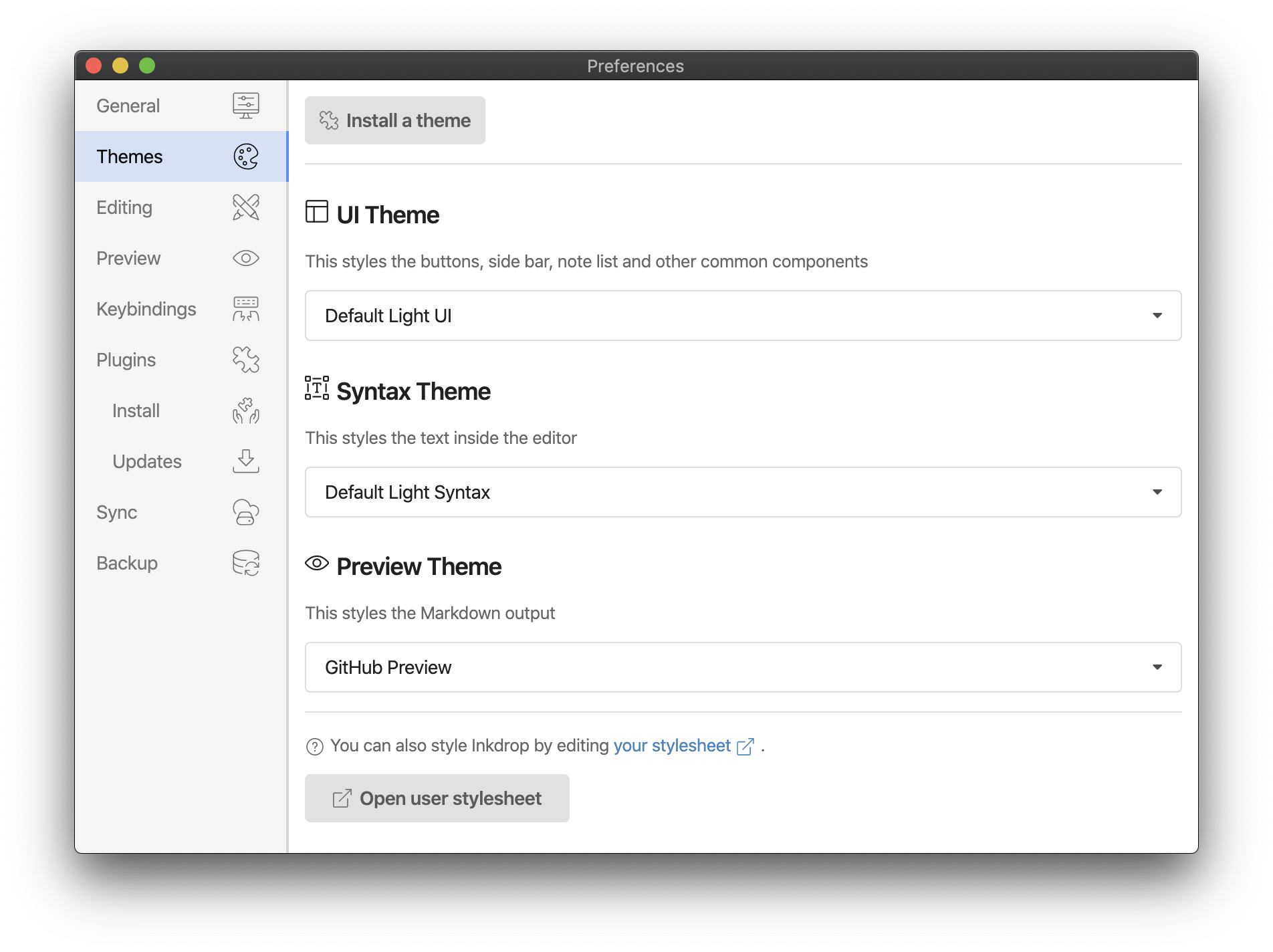Viewport: 1273px width, 952px height.
Task: Click the Themes palette icon
Action: (245, 156)
